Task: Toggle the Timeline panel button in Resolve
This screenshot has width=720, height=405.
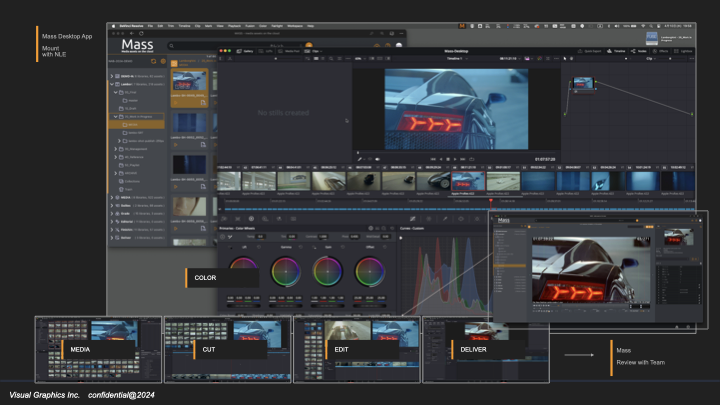Action: pos(616,51)
